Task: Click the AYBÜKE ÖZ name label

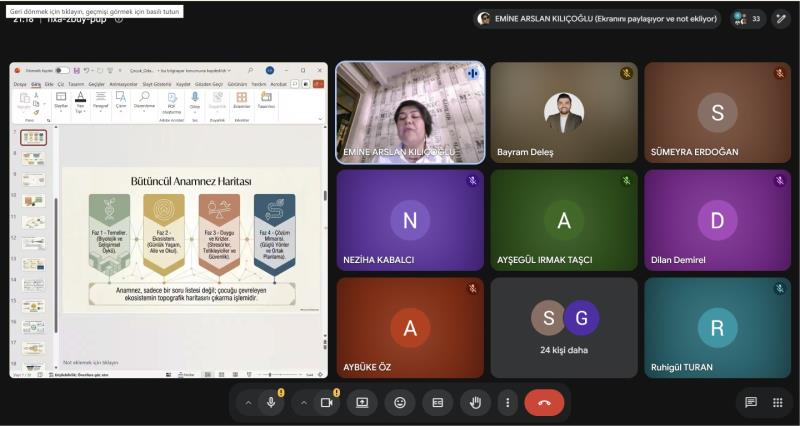Action: click(x=367, y=367)
